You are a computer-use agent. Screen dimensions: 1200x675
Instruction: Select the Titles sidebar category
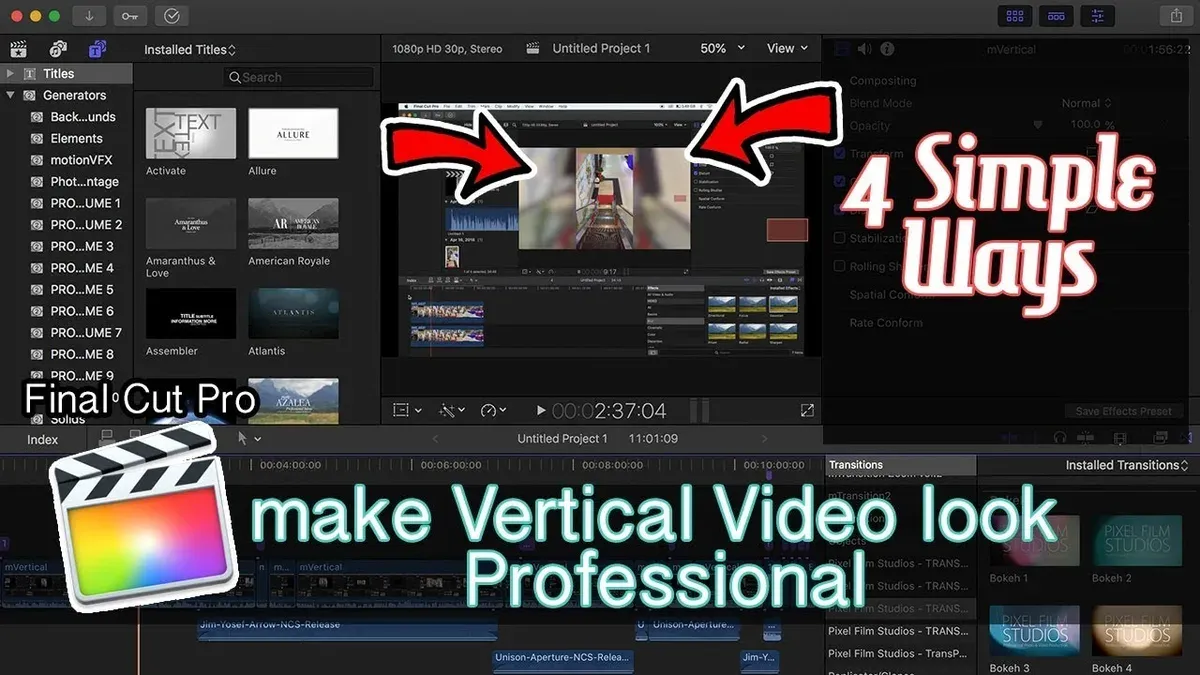[x=66, y=73]
